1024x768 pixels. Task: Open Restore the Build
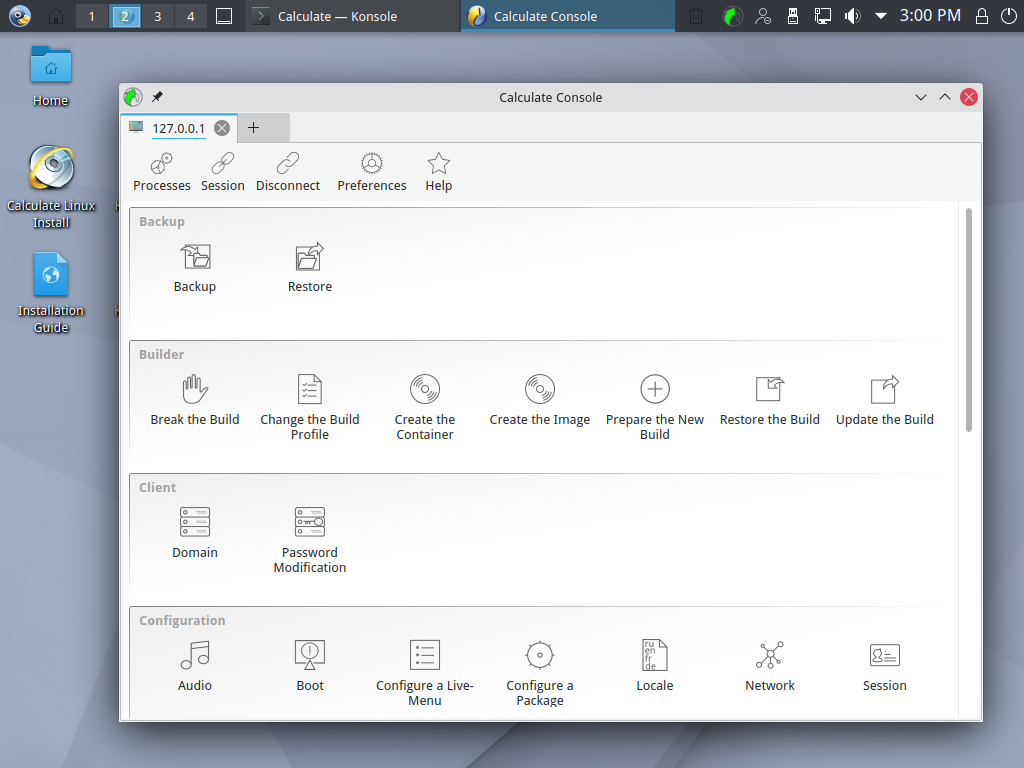[x=769, y=400]
